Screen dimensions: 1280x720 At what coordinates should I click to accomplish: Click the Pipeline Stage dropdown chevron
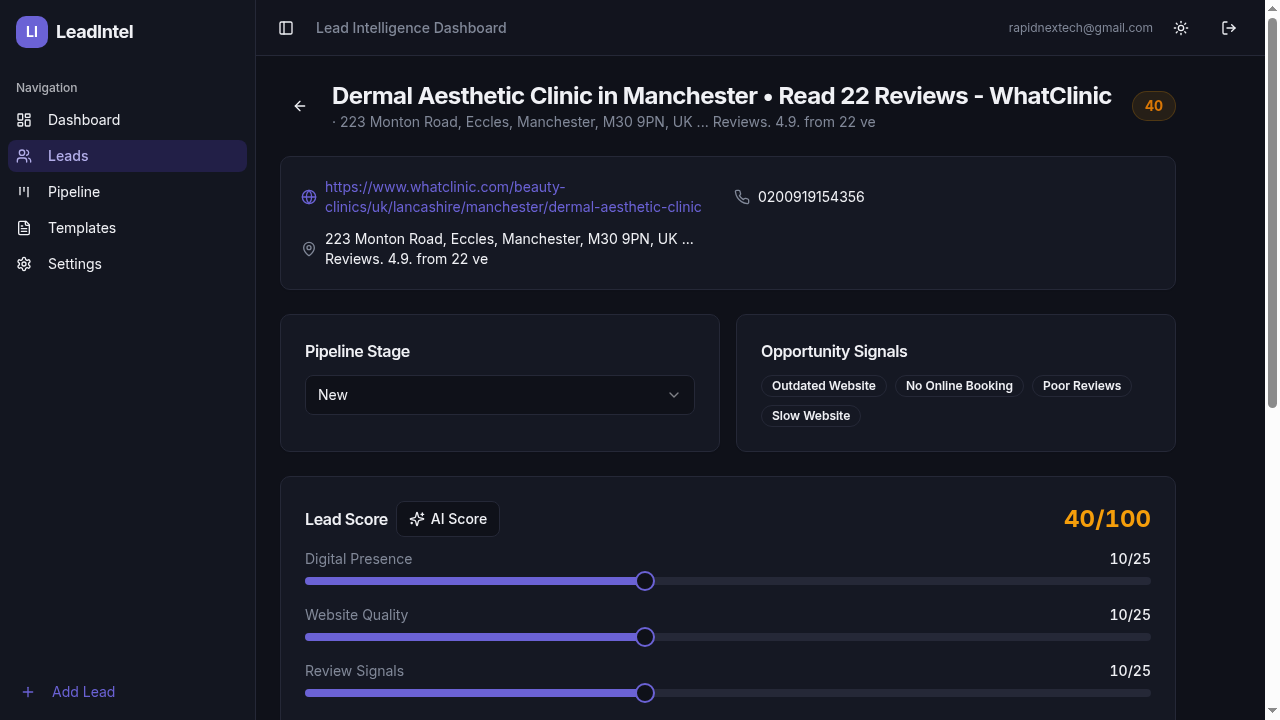pyautogui.click(x=674, y=395)
